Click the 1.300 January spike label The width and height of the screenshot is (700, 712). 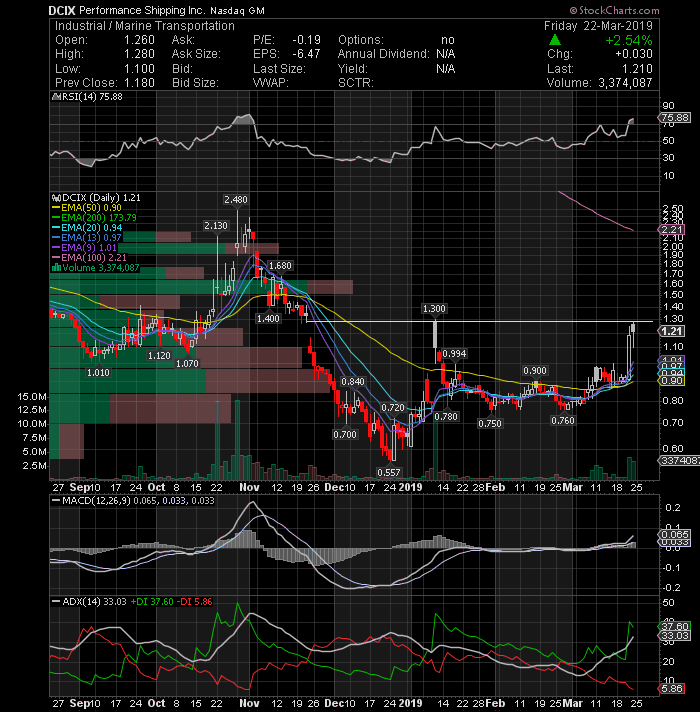[434, 309]
